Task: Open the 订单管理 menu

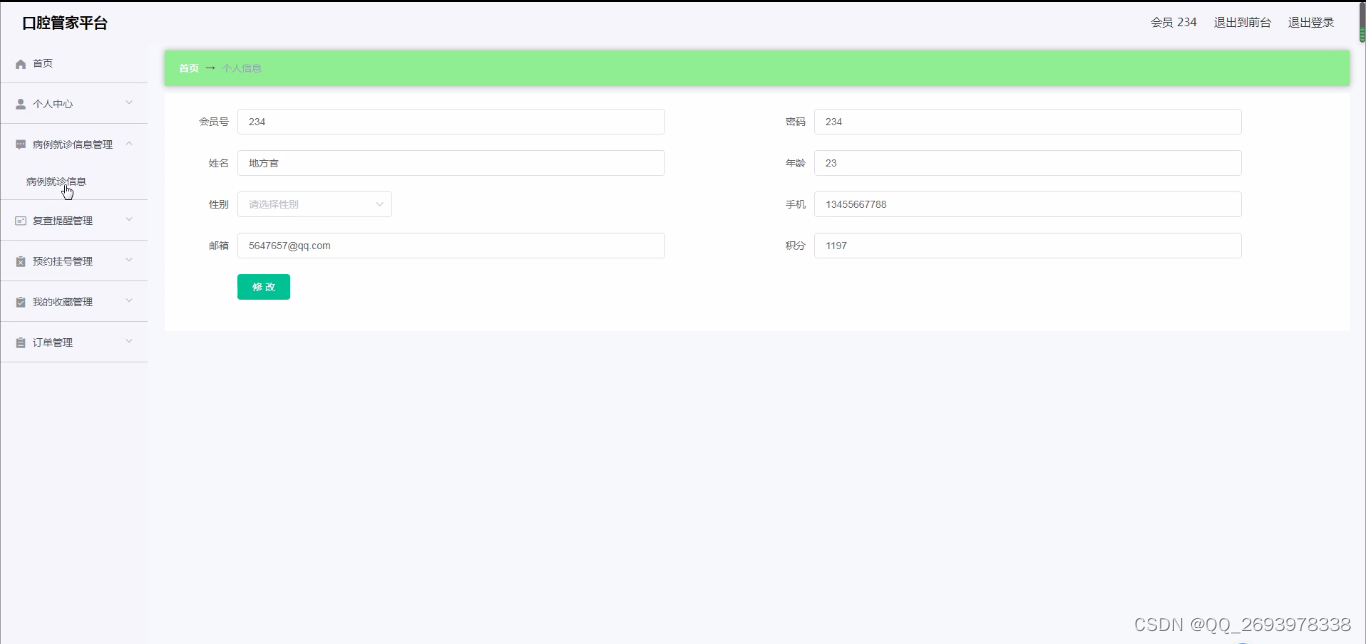Action: click(x=74, y=343)
